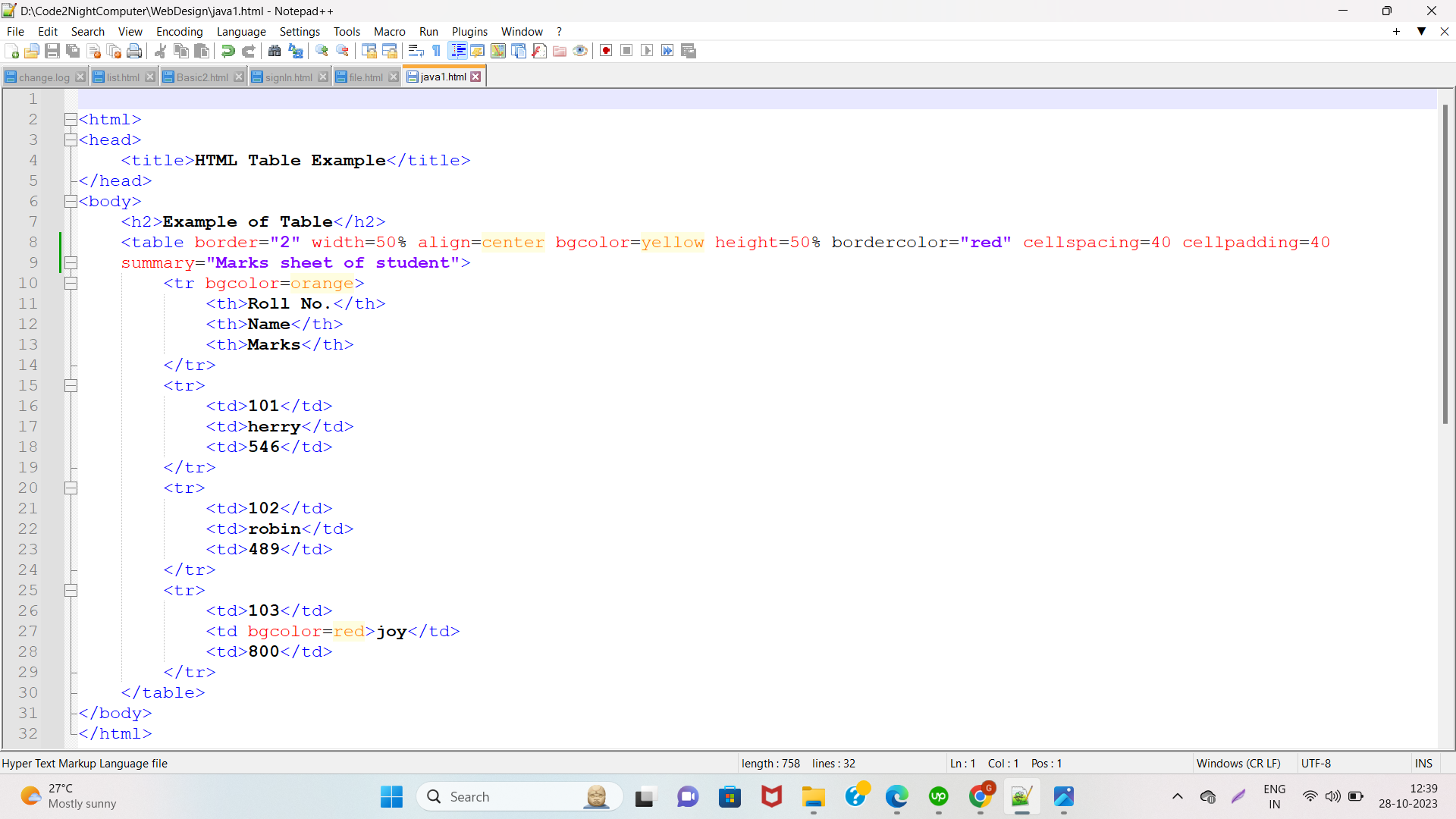
Task: Click the Close All toolbar icon
Action: coord(115,51)
